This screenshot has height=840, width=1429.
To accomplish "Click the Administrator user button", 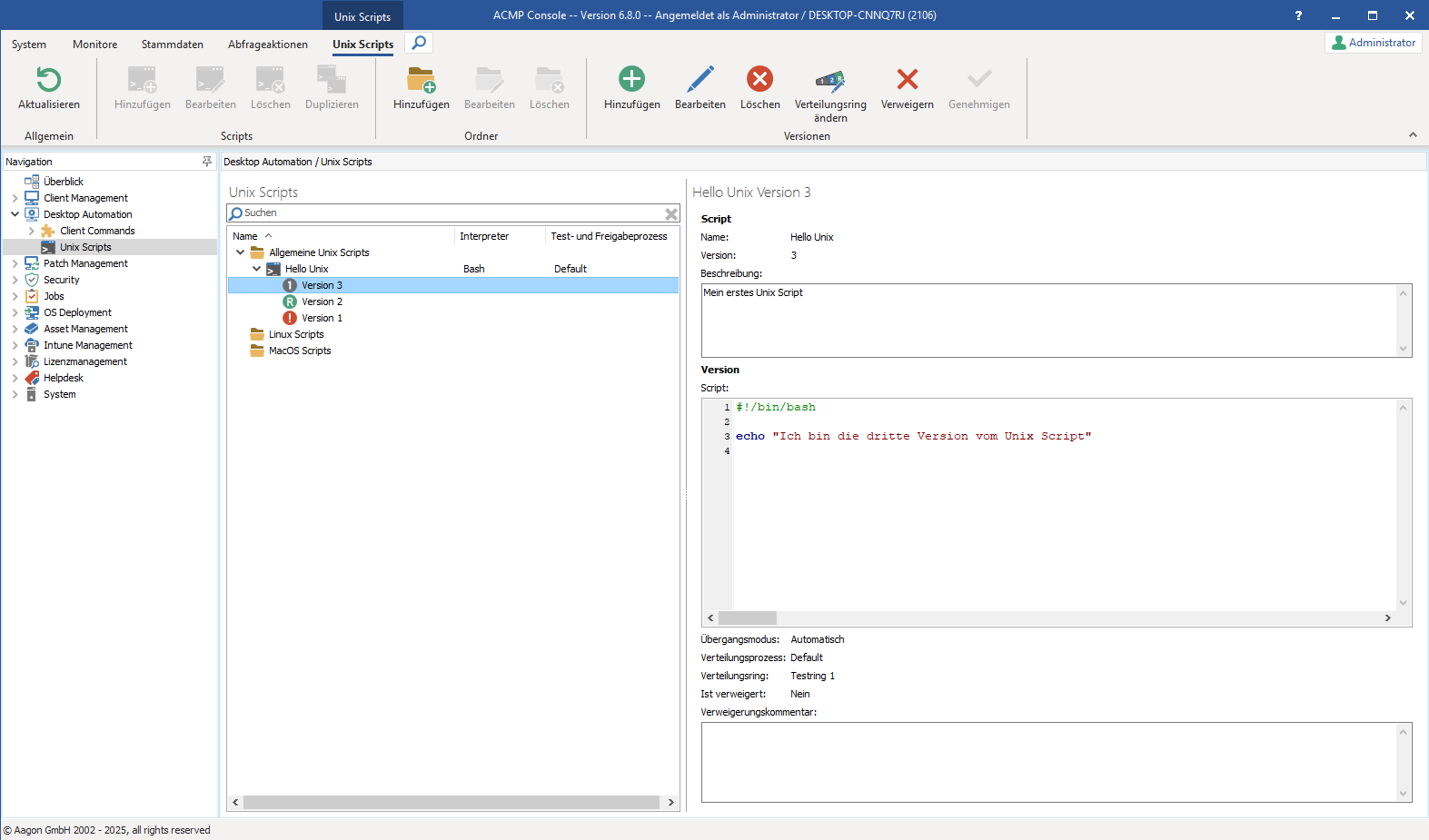I will [x=1373, y=43].
